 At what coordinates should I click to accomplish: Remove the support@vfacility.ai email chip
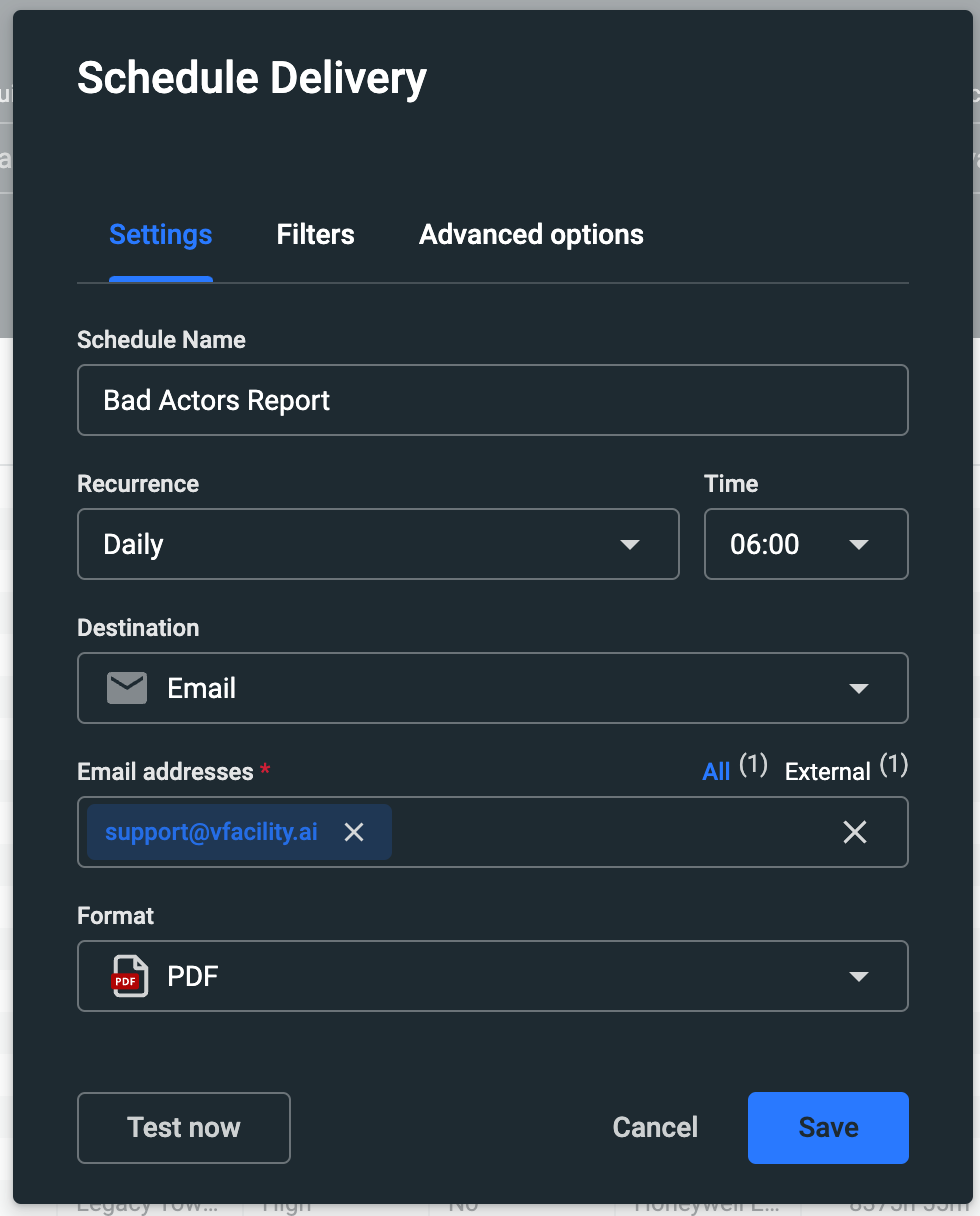click(x=354, y=832)
